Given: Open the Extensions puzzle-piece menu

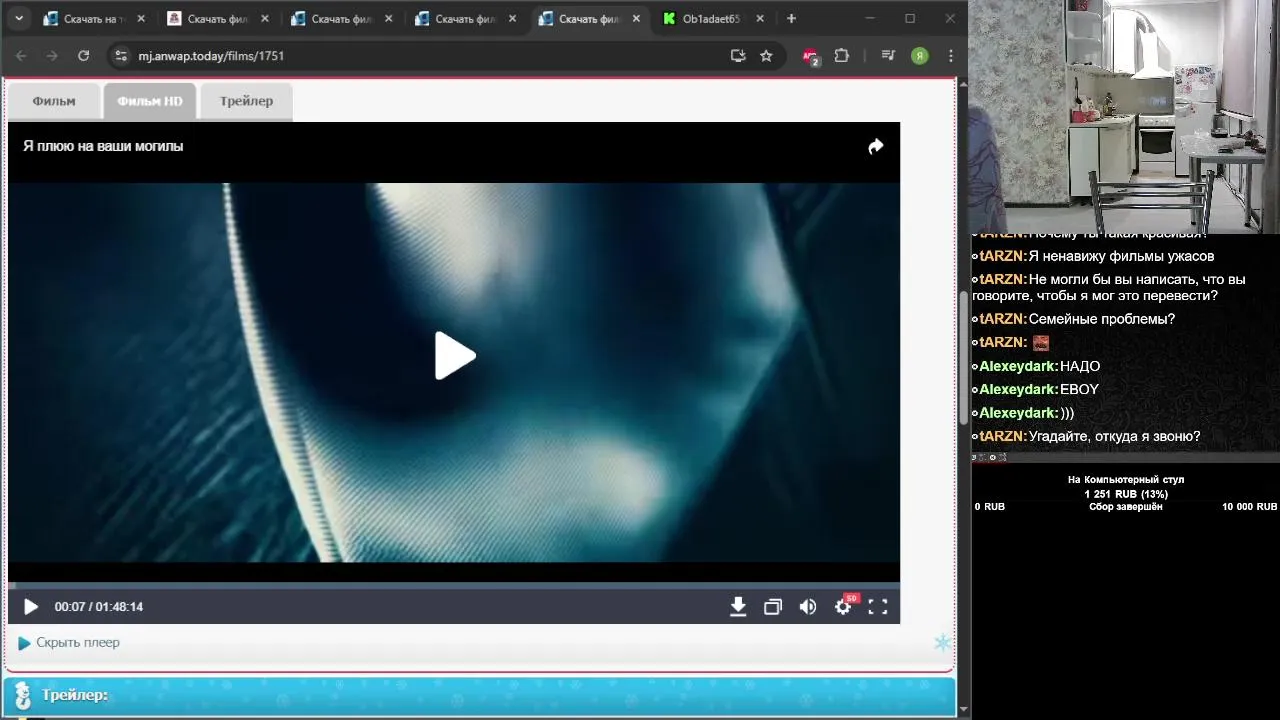Looking at the screenshot, I should [x=842, y=56].
